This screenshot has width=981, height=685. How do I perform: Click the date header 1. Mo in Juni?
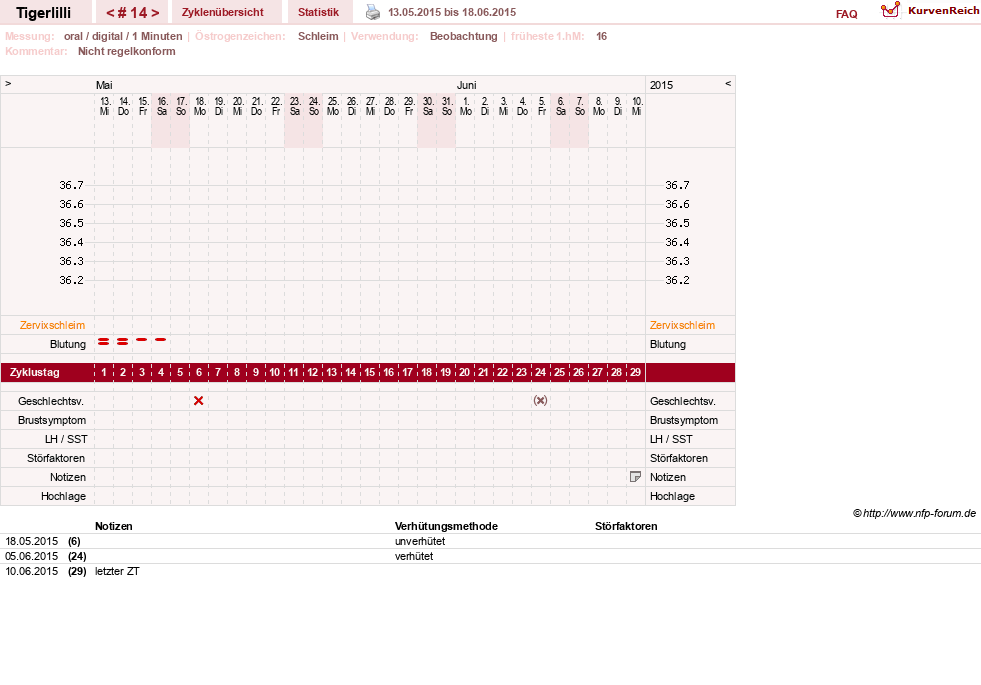pyautogui.click(x=465, y=106)
